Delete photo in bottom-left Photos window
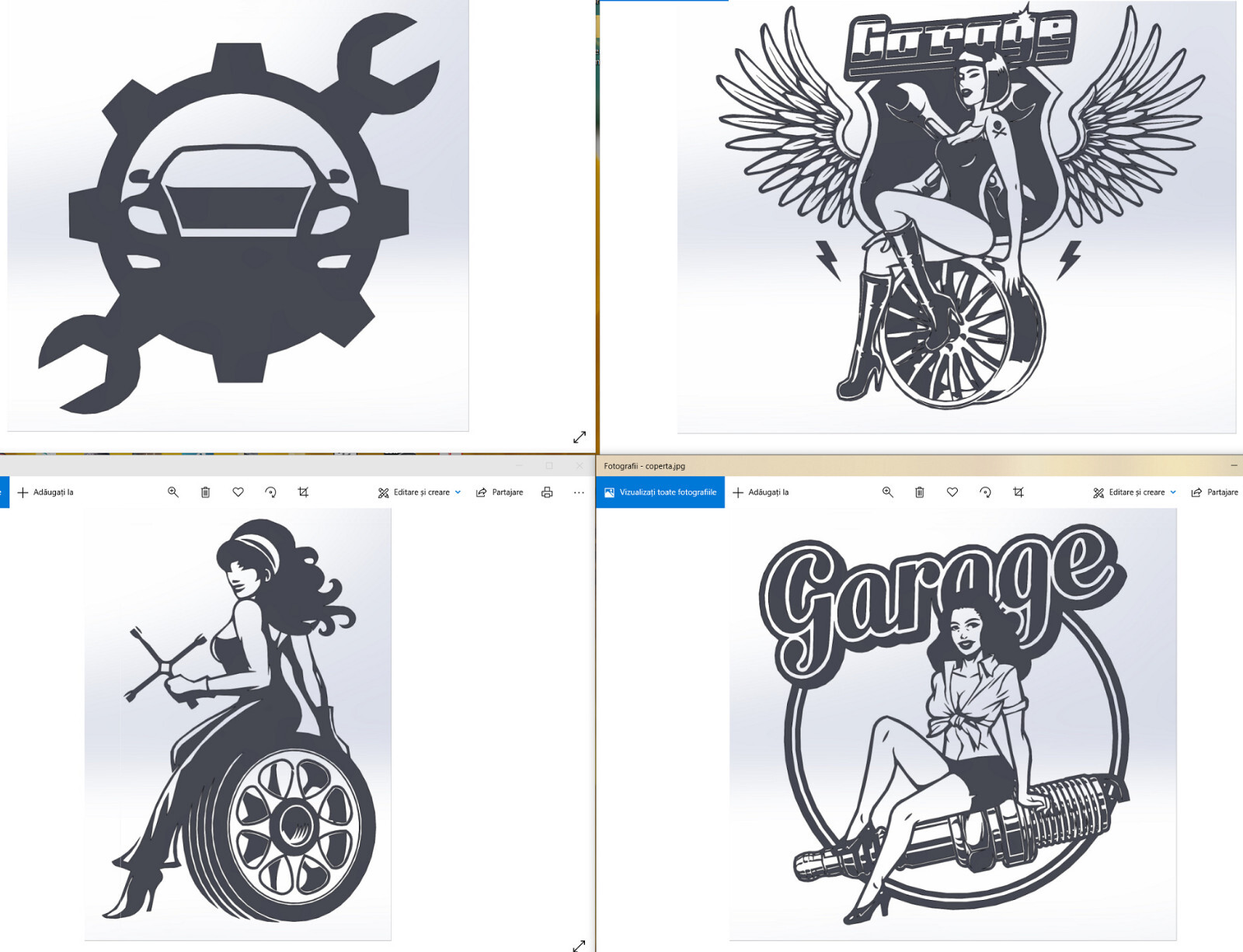The height and width of the screenshot is (952, 1243). coord(205,492)
